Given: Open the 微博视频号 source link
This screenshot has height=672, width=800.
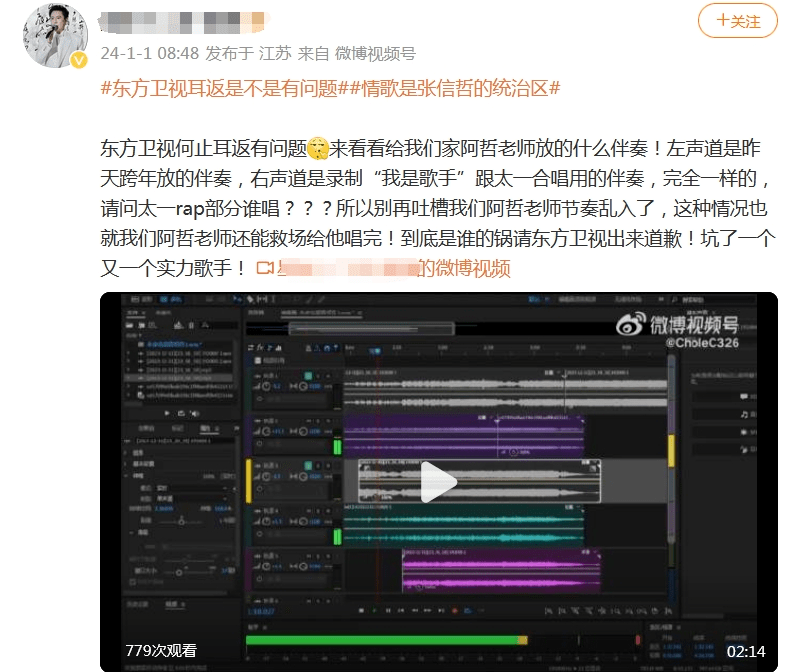Looking at the screenshot, I should pyautogui.click(x=375, y=53).
